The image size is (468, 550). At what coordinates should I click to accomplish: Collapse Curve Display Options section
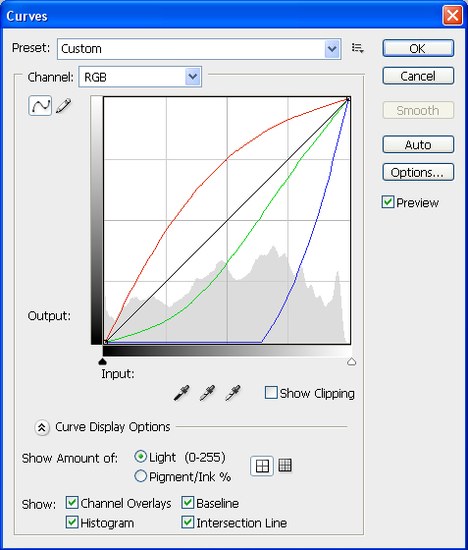click(x=42, y=427)
